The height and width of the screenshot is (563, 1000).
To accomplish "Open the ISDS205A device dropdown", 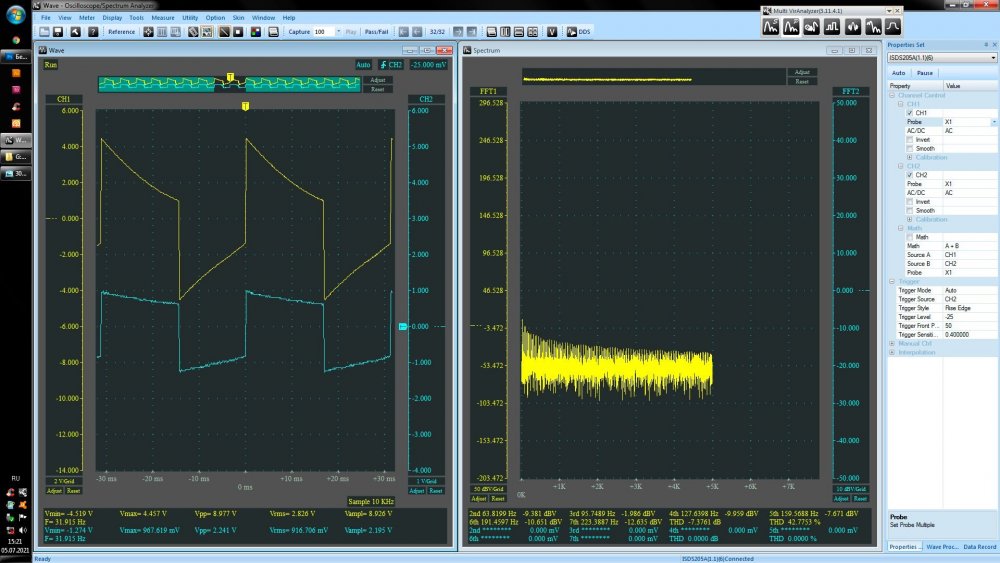I will pyautogui.click(x=993, y=58).
